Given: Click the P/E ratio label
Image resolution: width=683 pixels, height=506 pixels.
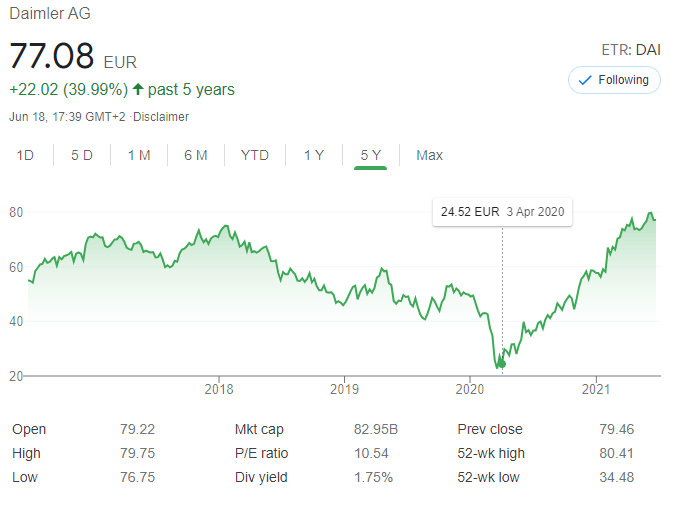Looking at the screenshot, I should [x=261, y=453].
